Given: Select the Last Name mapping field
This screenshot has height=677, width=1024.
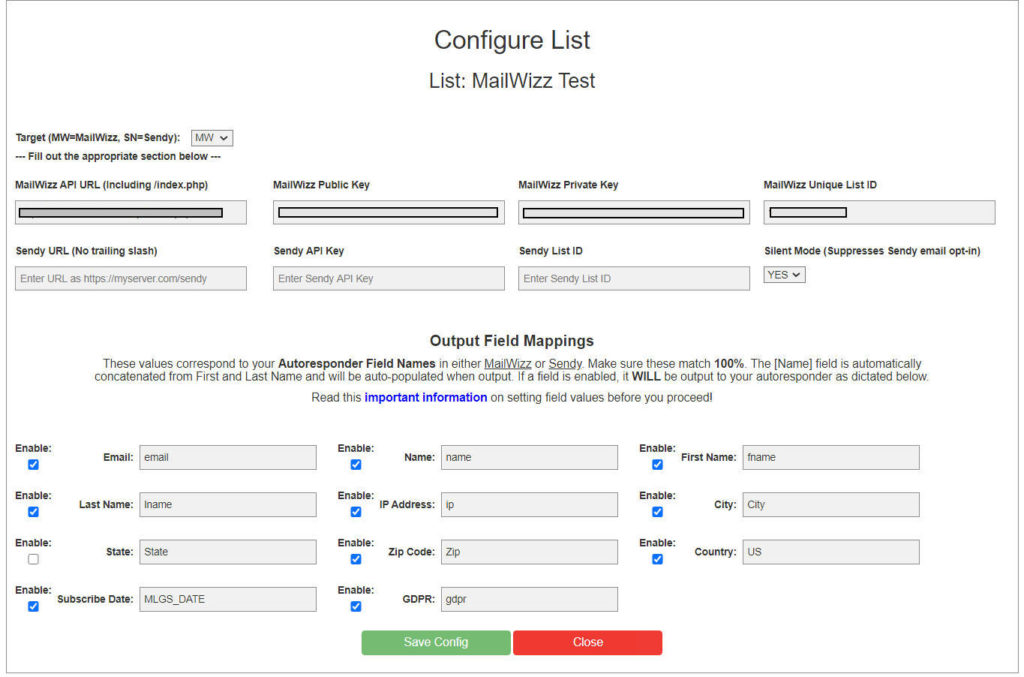Looking at the screenshot, I should (228, 505).
